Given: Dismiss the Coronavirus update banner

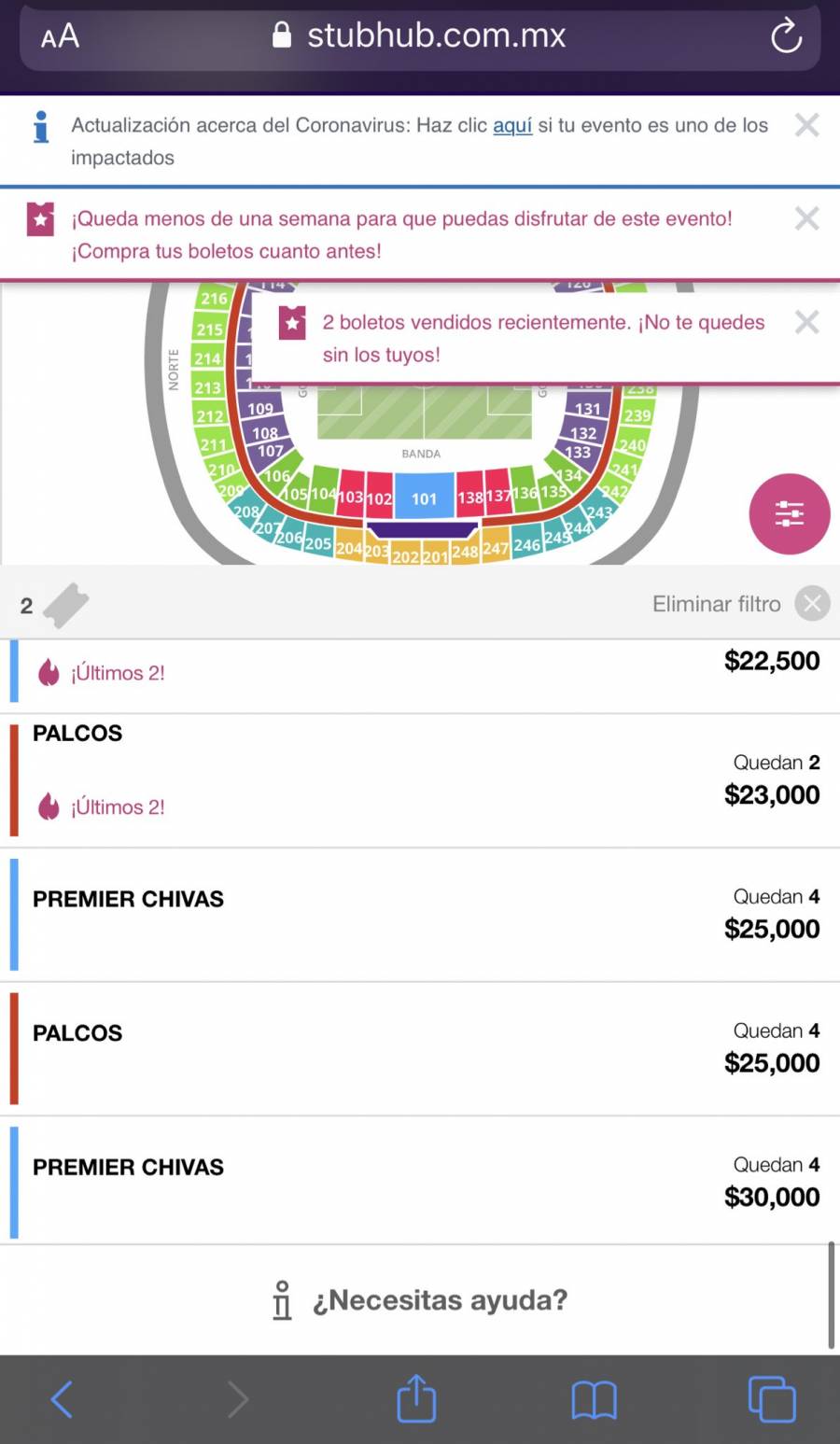Looking at the screenshot, I should [x=806, y=125].
